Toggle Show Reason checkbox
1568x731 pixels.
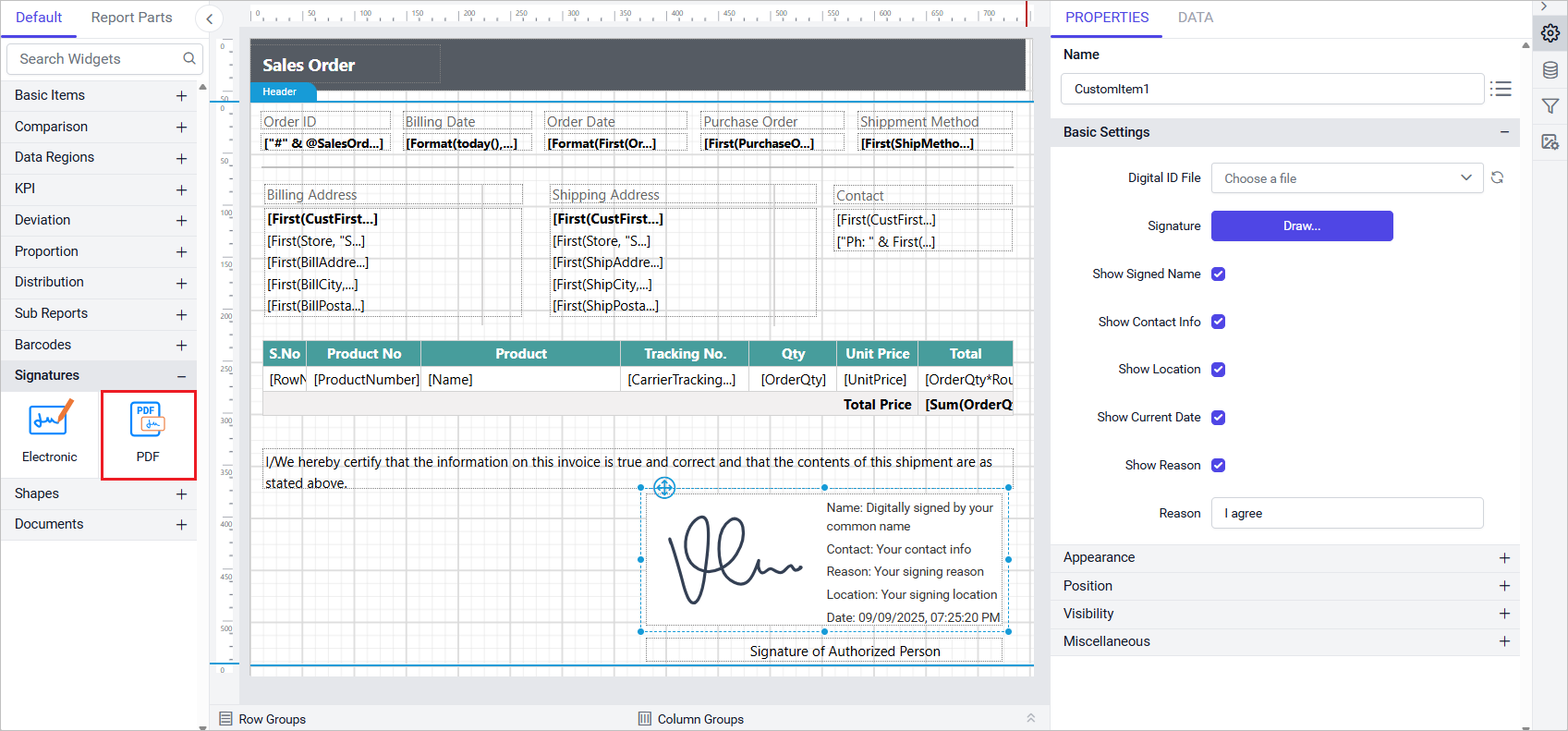(1219, 465)
